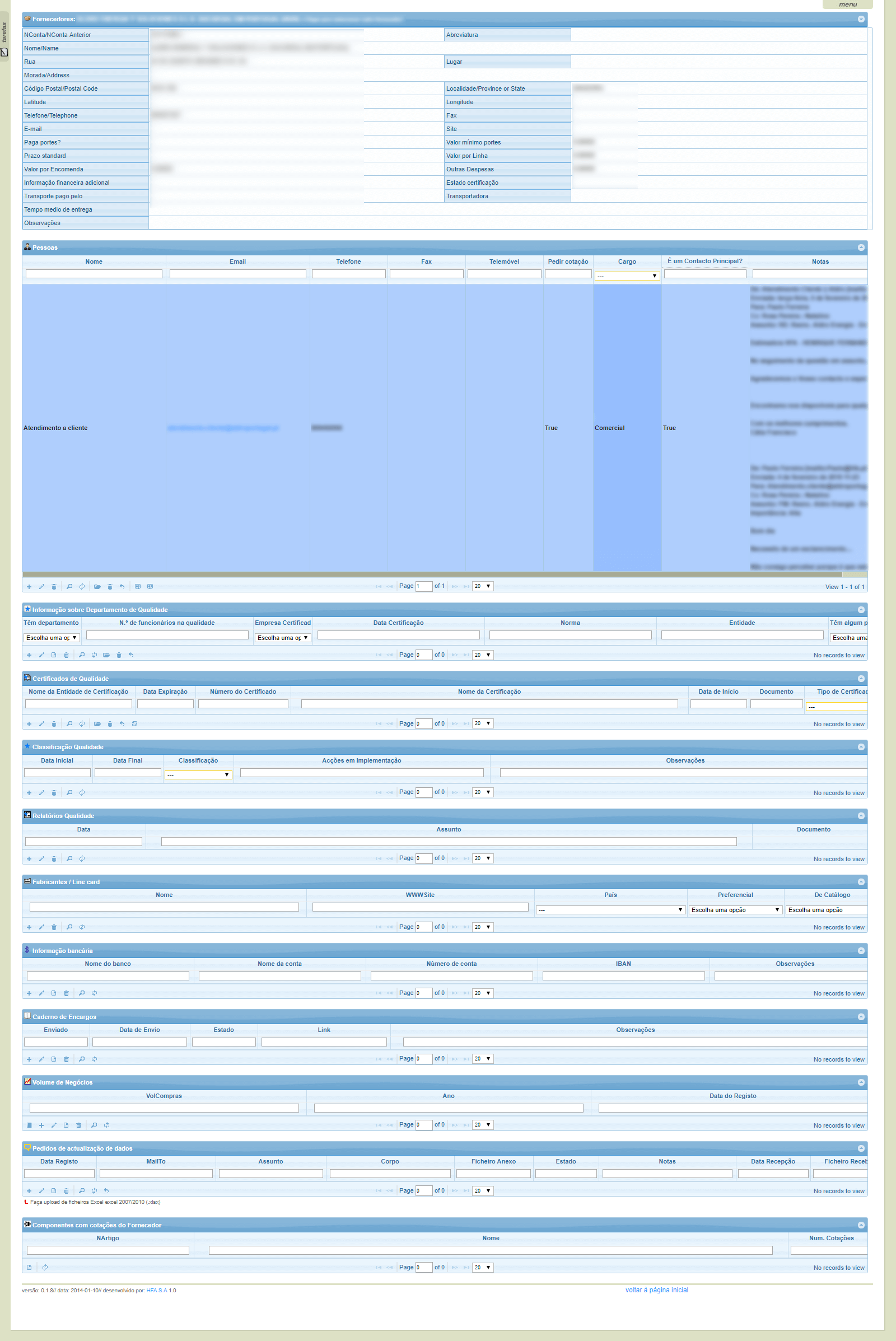Open the menu tab at top right
Screen dimensions: 896x1341
847,4
